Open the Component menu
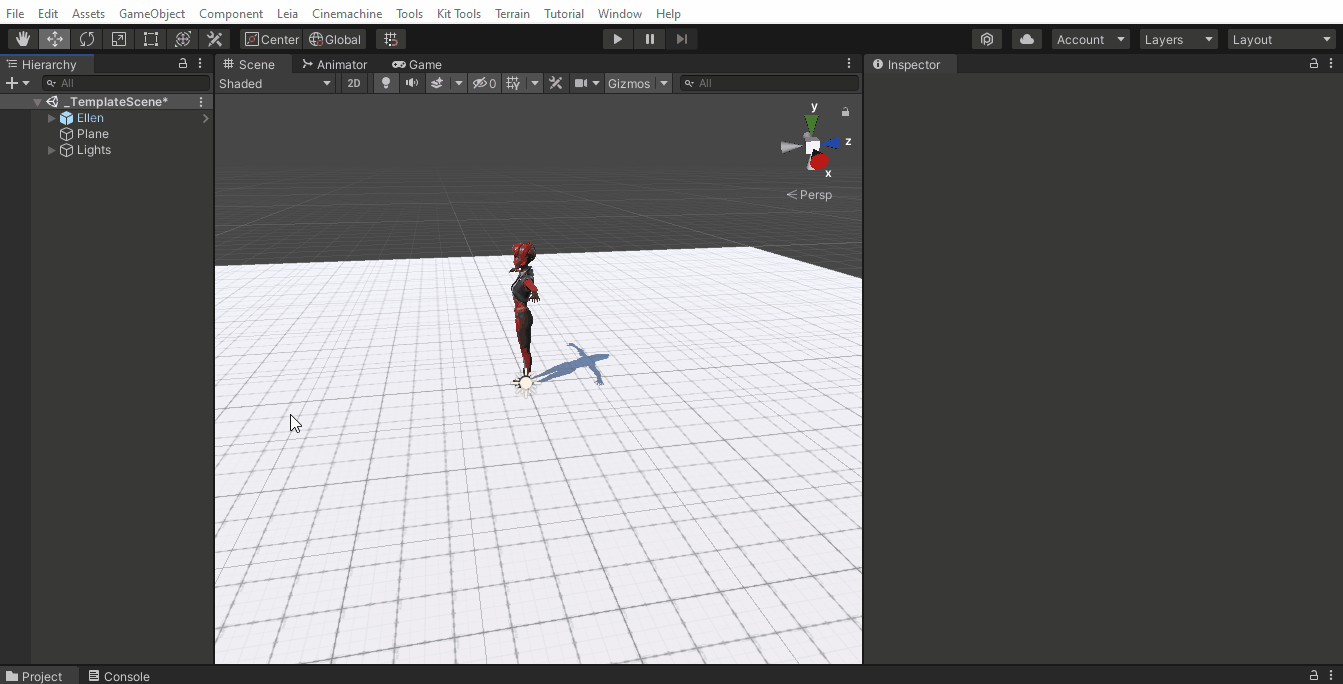This screenshot has width=1343, height=684. pyautogui.click(x=231, y=14)
